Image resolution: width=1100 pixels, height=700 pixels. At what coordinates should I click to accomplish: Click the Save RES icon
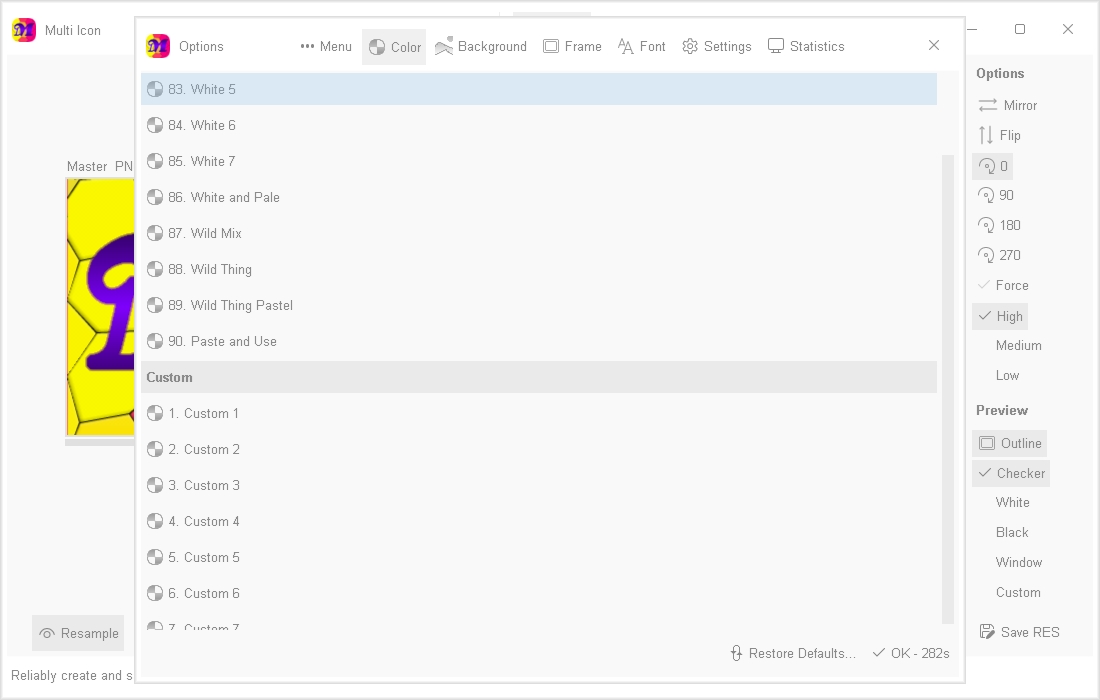[988, 632]
